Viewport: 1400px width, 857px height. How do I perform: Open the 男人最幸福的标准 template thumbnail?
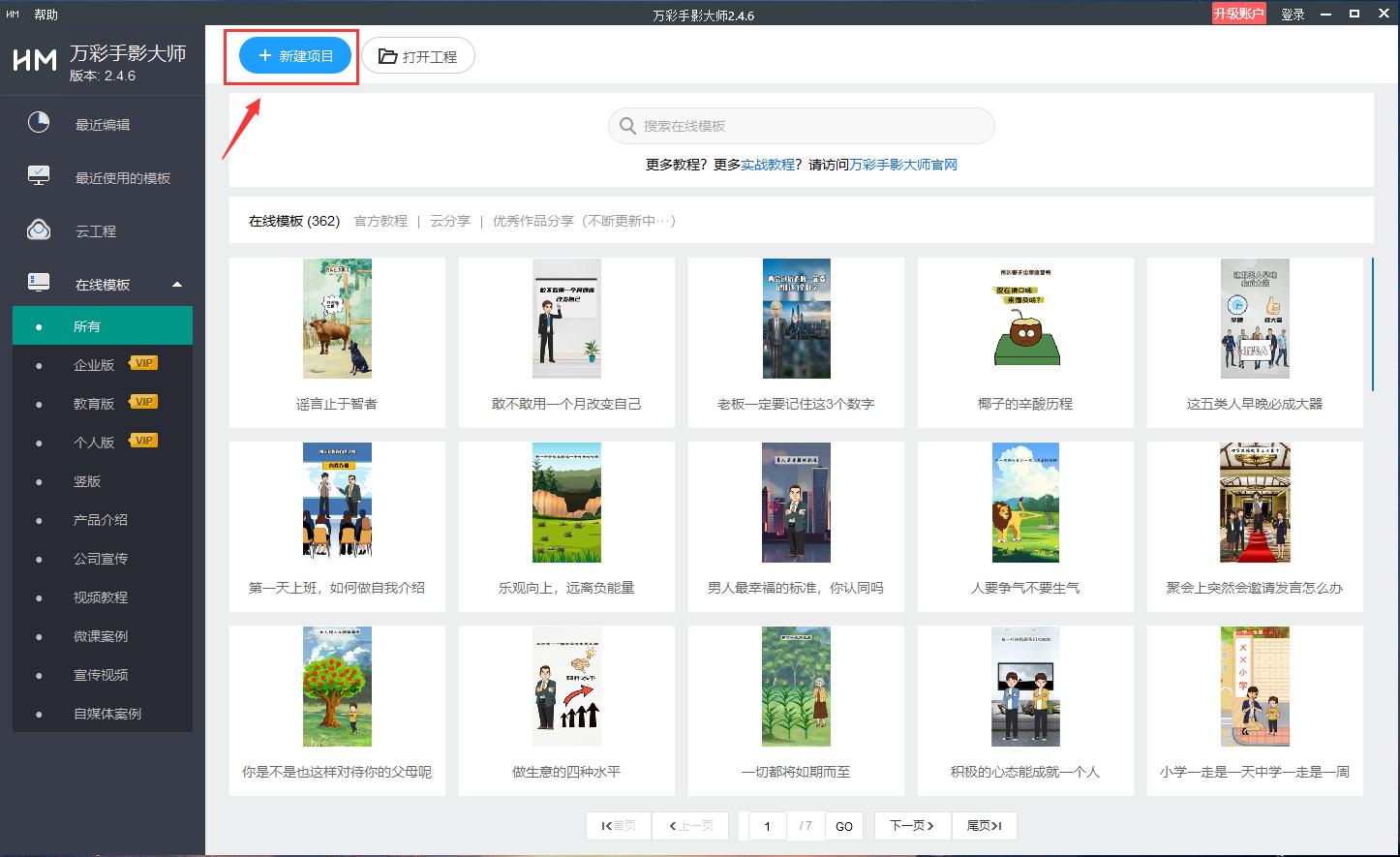(796, 503)
